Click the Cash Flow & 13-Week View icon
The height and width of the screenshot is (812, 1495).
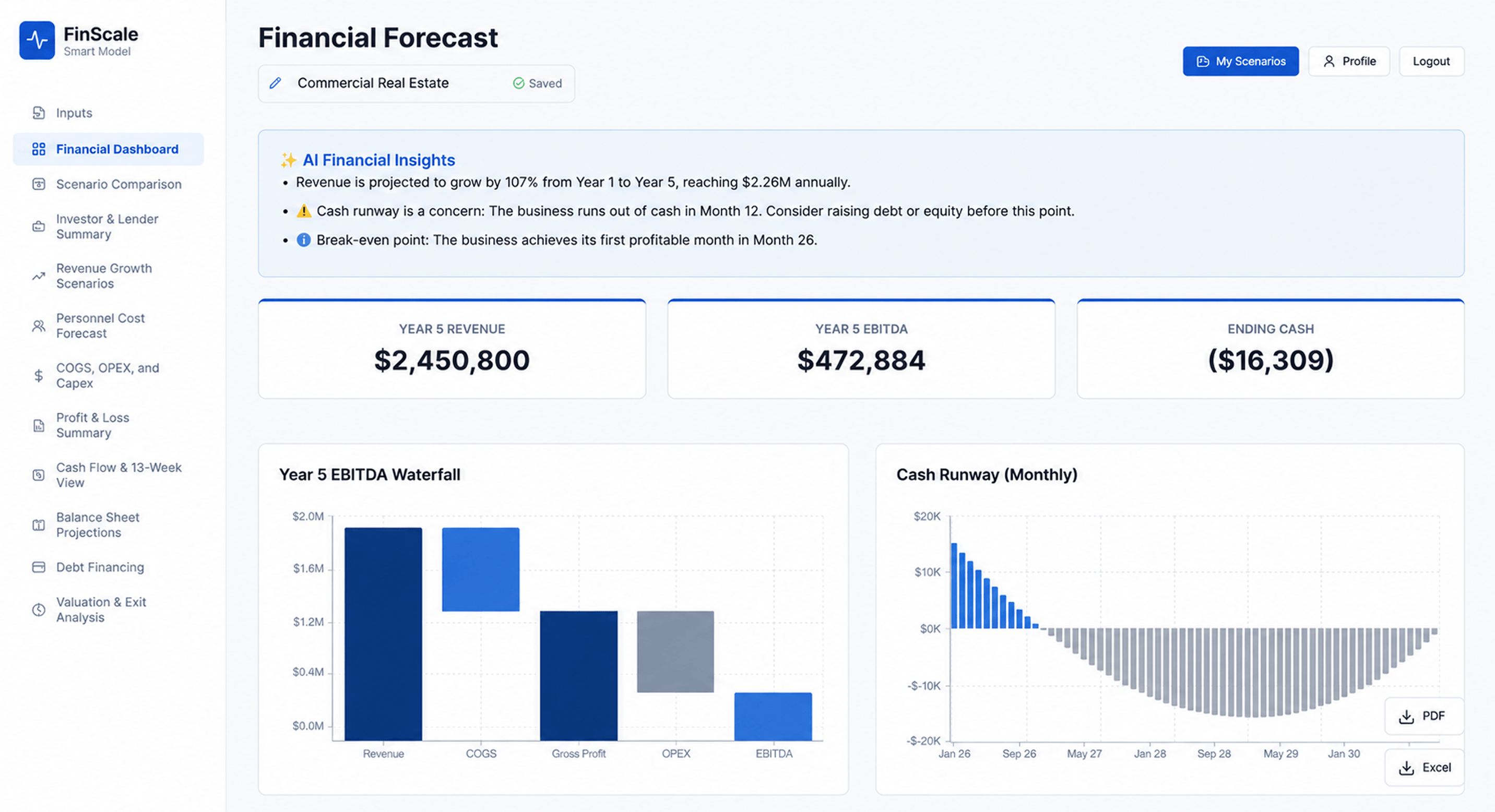(38, 475)
